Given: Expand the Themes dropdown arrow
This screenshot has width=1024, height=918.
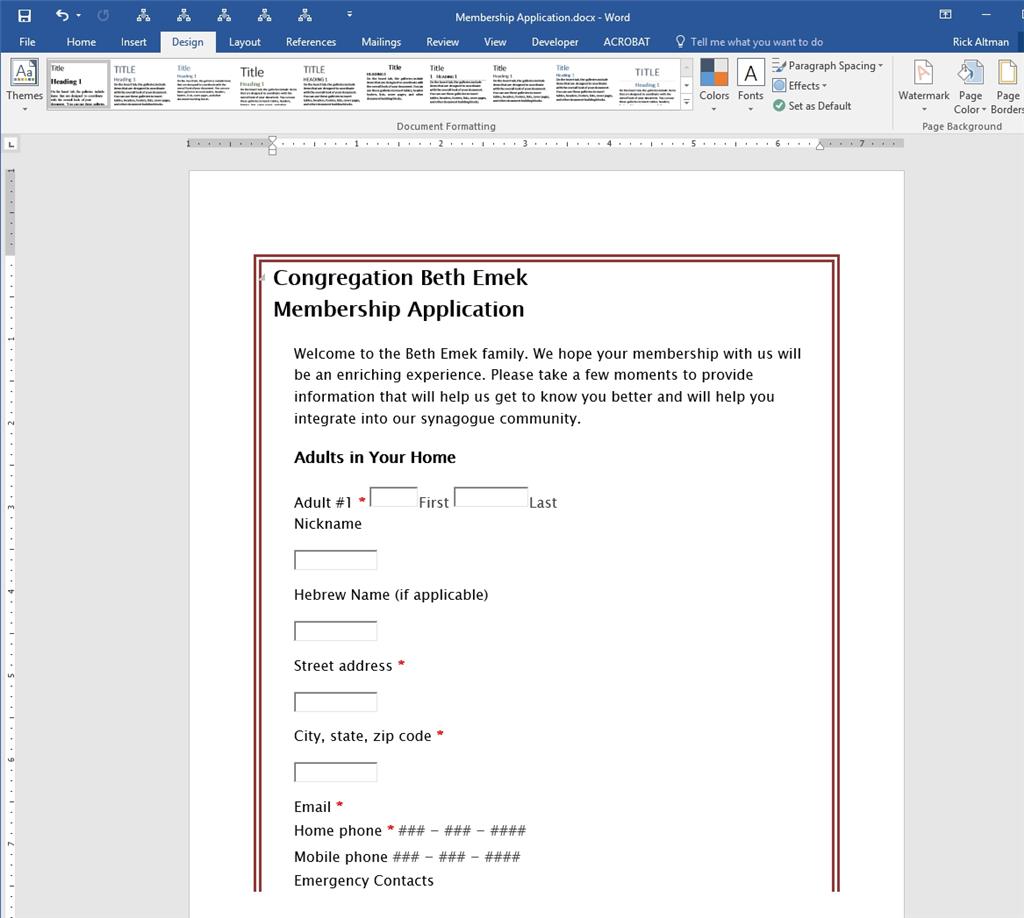Looking at the screenshot, I should pos(25,109).
